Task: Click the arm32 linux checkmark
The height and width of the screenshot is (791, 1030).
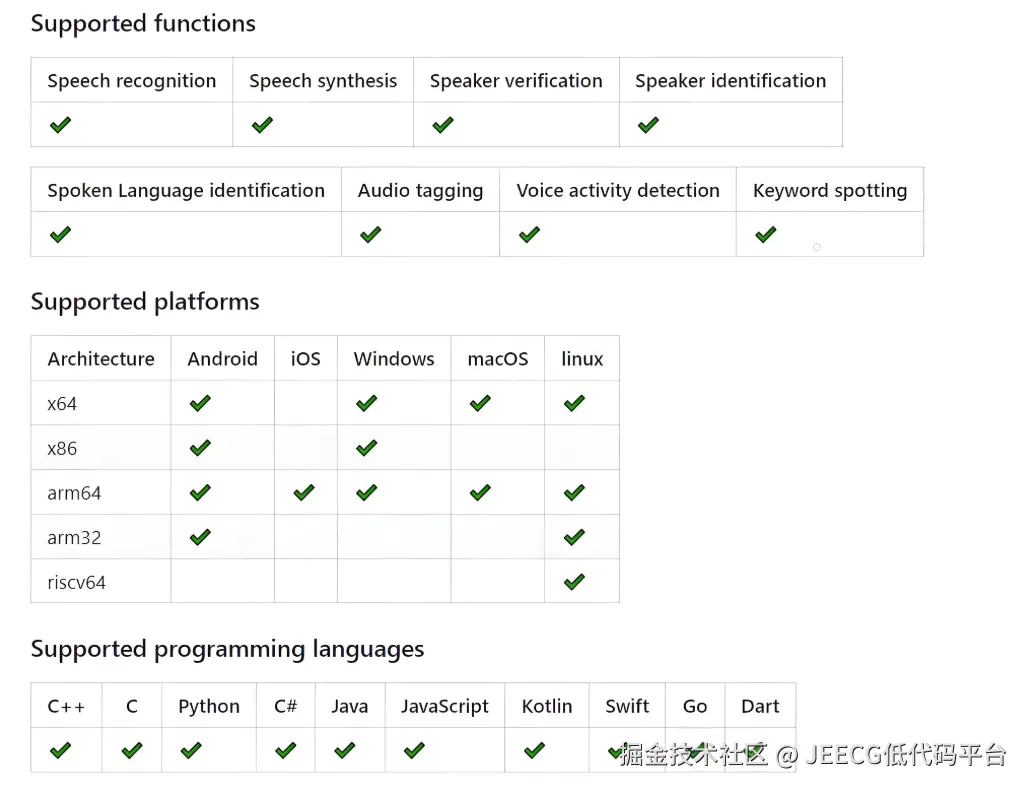Action: pyautogui.click(x=574, y=537)
